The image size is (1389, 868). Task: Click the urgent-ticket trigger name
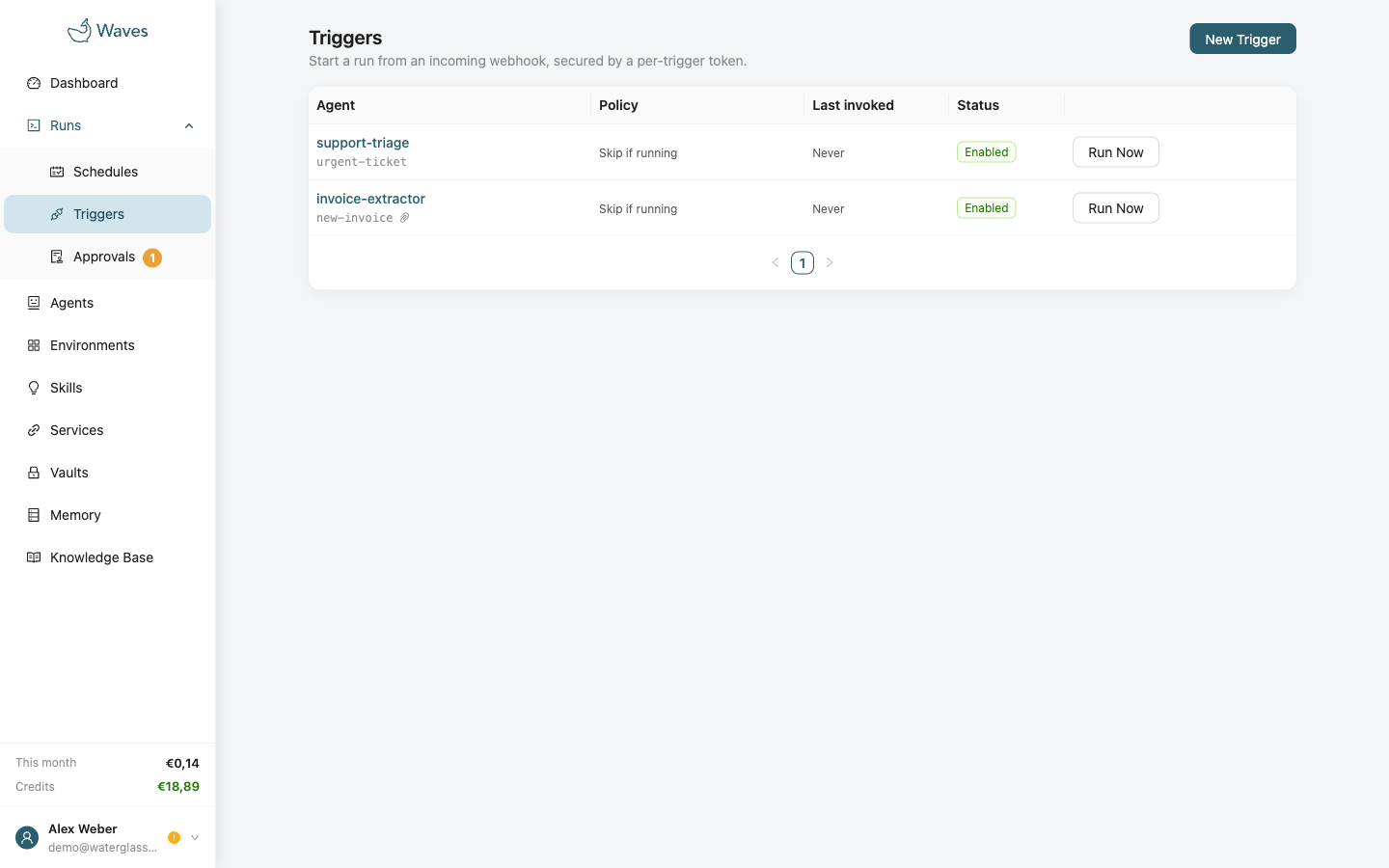pyautogui.click(x=362, y=162)
